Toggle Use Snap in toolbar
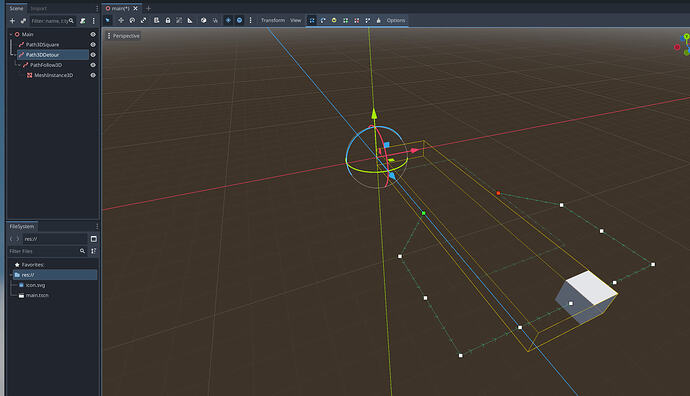 [x=215, y=20]
